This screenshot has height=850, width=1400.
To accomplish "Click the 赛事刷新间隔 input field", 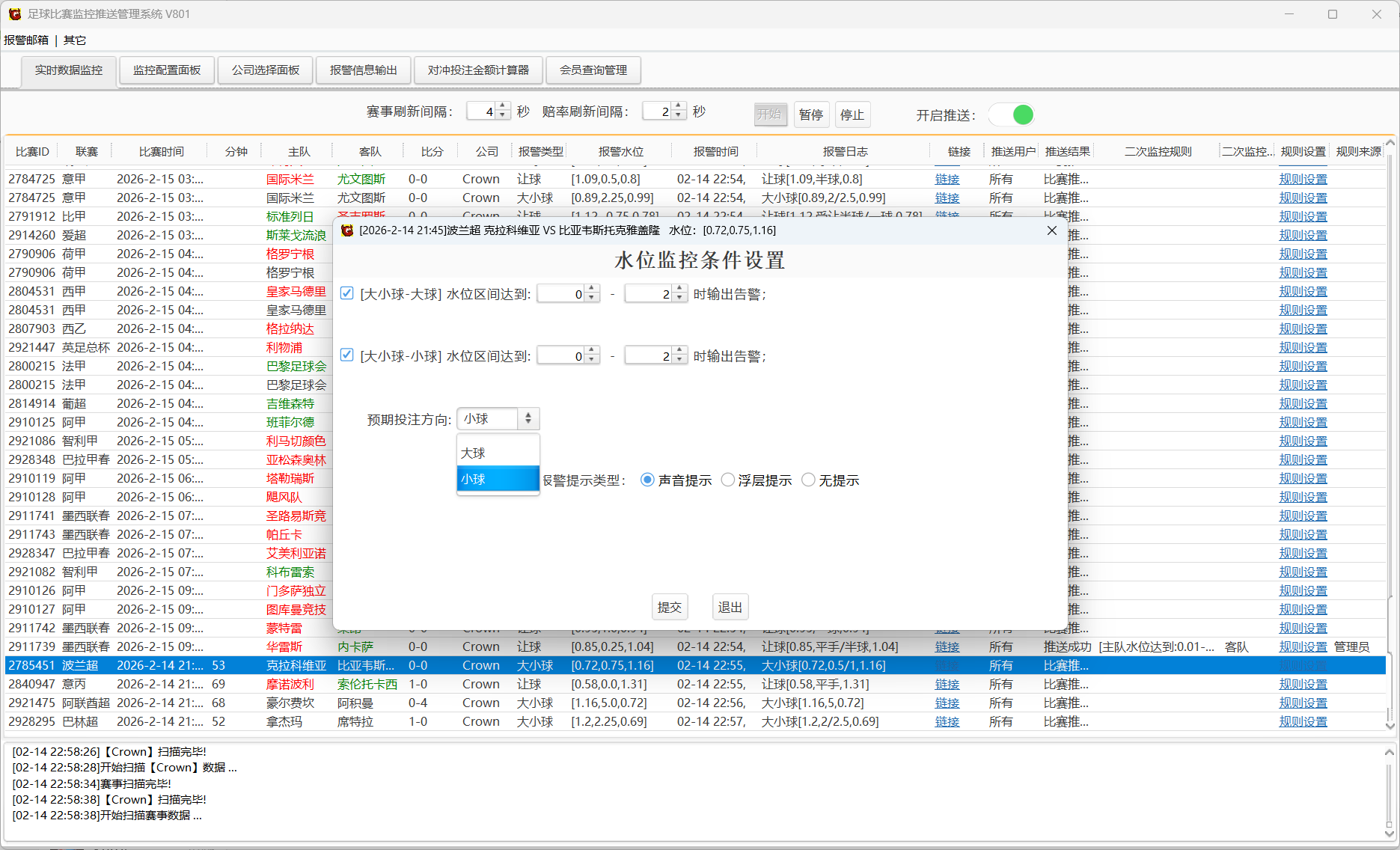I will coord(482,111).
